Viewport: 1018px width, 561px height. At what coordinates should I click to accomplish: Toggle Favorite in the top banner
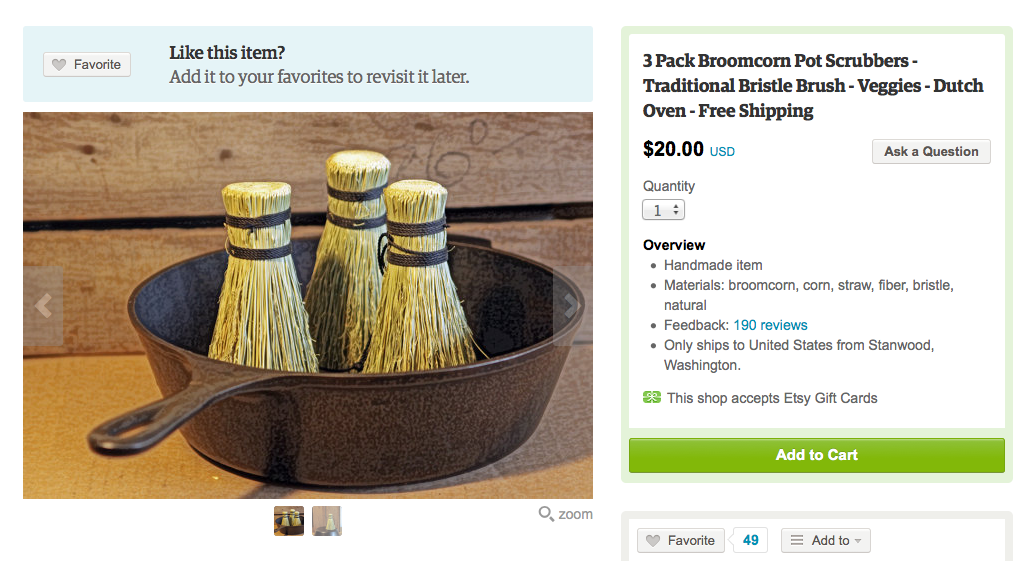[x=87, y=65]
